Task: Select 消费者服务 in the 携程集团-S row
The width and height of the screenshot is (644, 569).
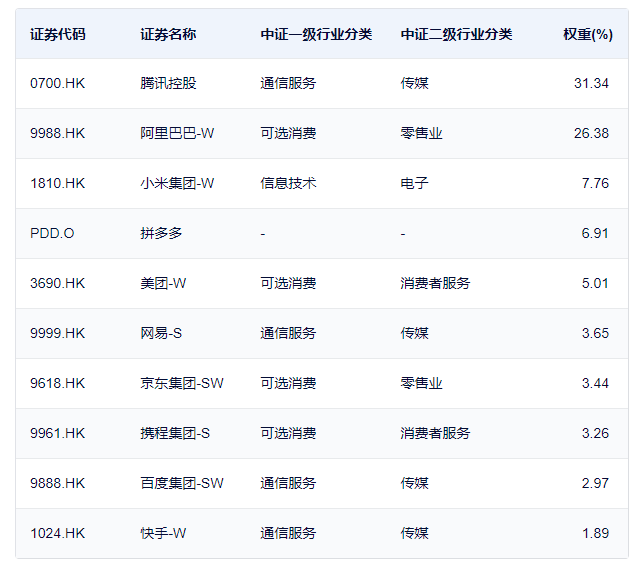Action: point(435,433)
